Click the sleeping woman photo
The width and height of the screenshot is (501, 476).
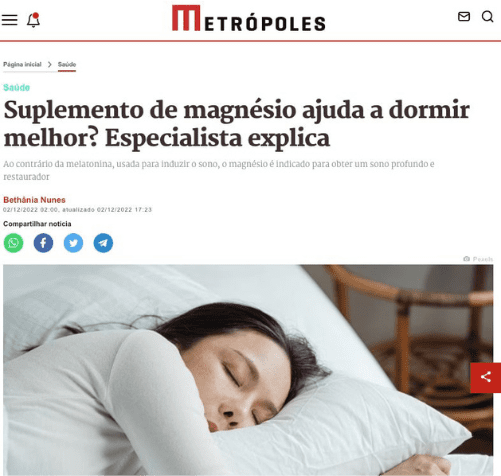point(248,370)
